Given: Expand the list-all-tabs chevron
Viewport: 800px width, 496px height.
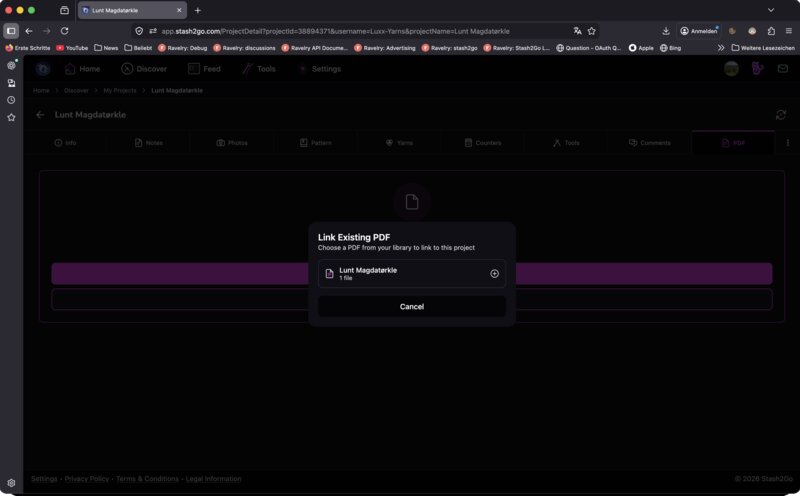Looking at the screenshot, I should [771, 10].
